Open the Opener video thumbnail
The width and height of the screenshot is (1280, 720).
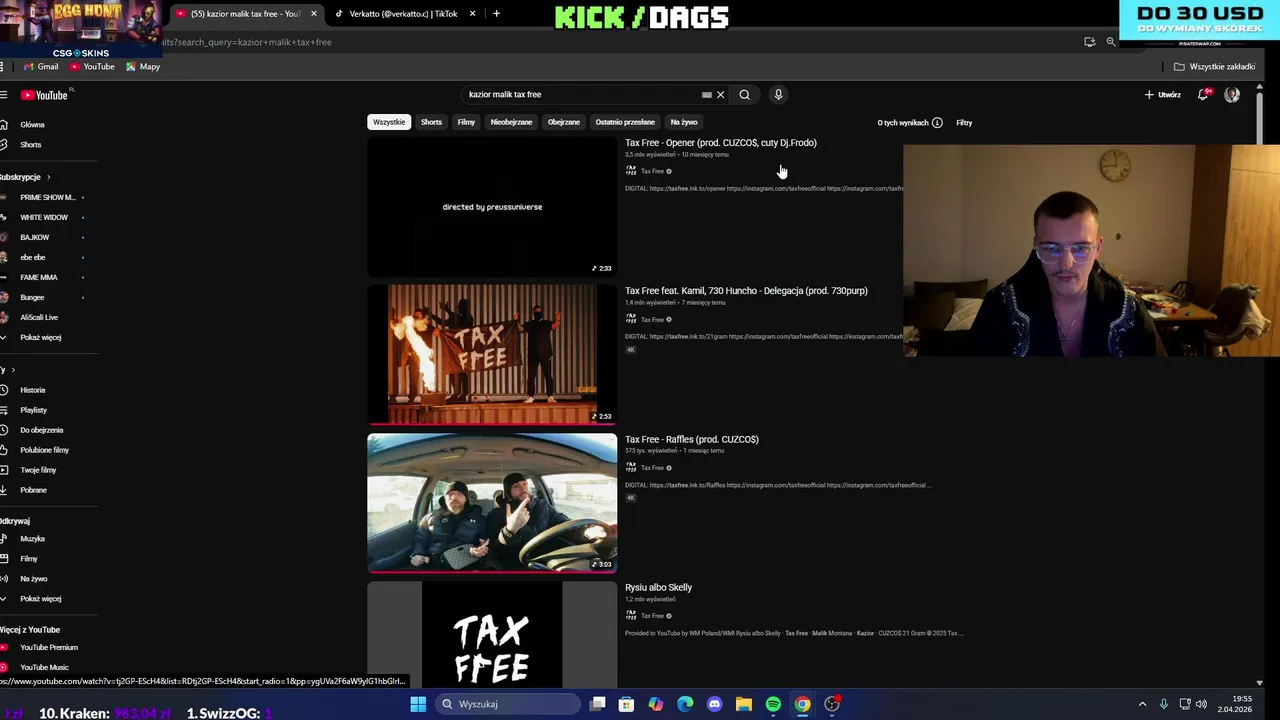coord(492,207)
